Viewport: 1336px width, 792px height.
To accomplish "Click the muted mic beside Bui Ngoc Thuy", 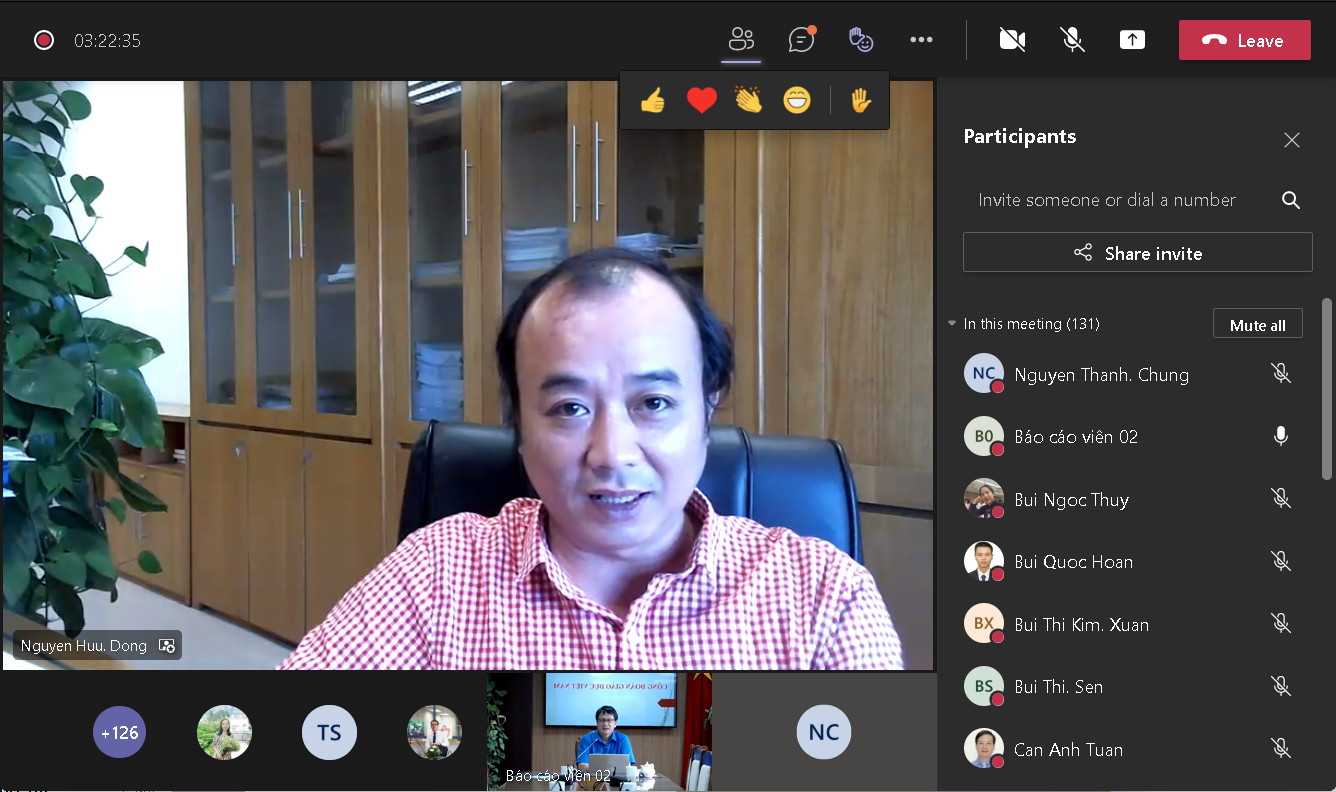I will tap(1280, 499).
